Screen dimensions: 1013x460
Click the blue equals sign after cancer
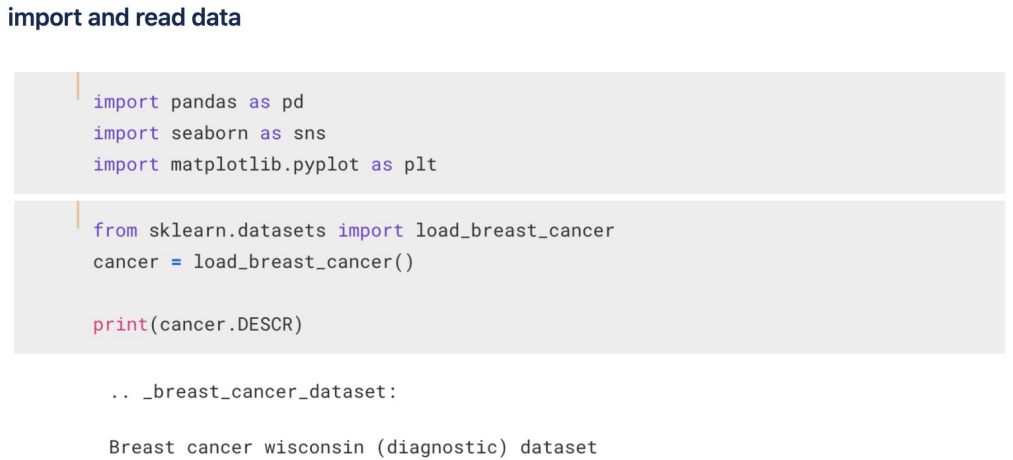pos(176,263)
